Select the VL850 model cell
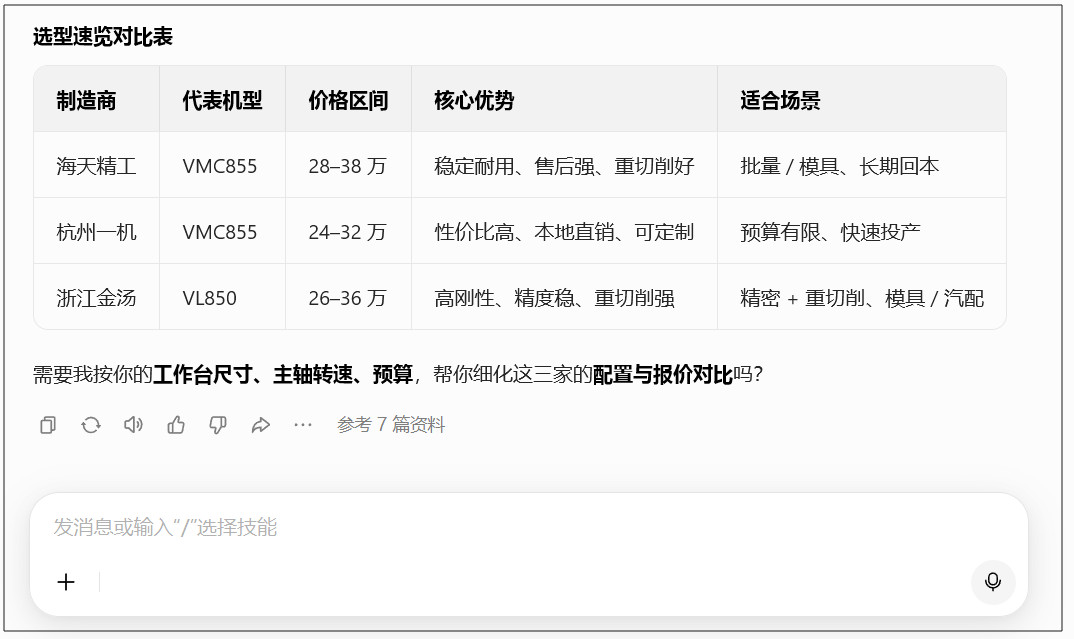The image size is (1074, 639). point(210,298)
